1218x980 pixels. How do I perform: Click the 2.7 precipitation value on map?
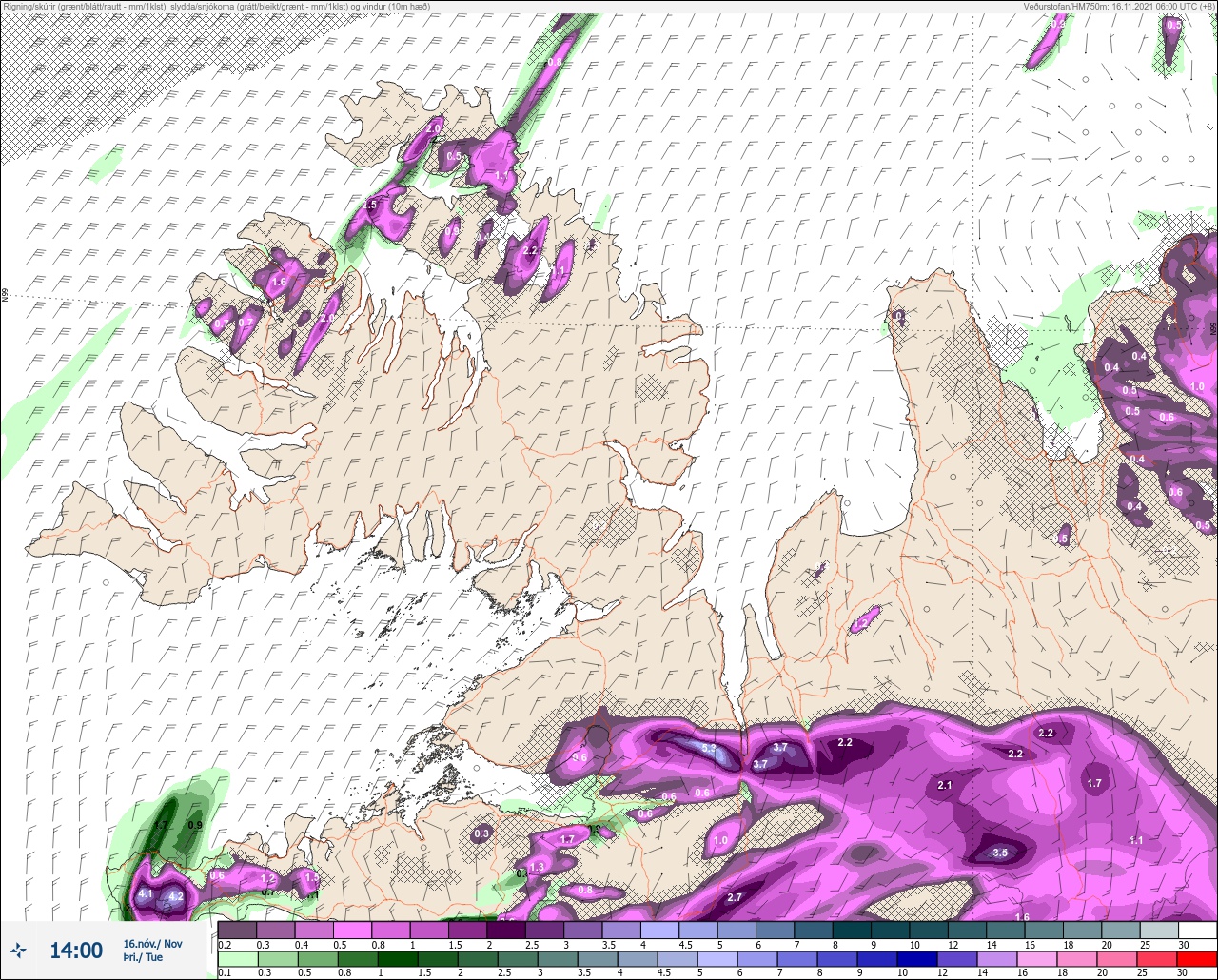pos(734,897)
